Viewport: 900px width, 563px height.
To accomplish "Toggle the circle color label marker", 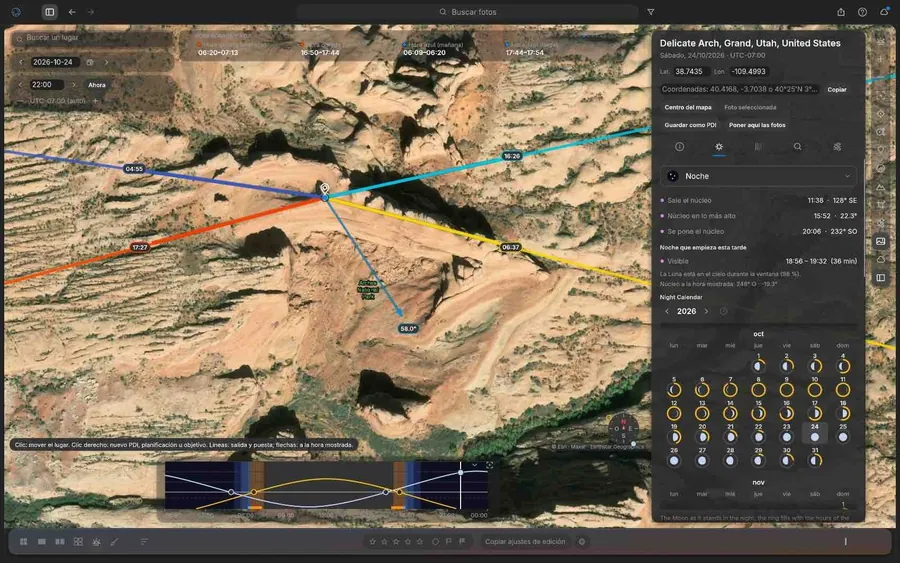I will tap(435, 541).
